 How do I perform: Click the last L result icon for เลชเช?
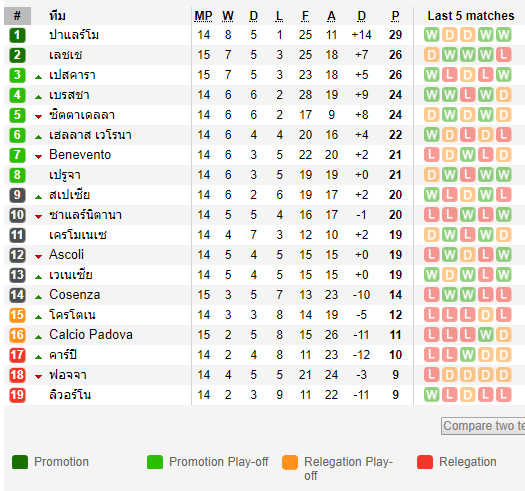503,55
